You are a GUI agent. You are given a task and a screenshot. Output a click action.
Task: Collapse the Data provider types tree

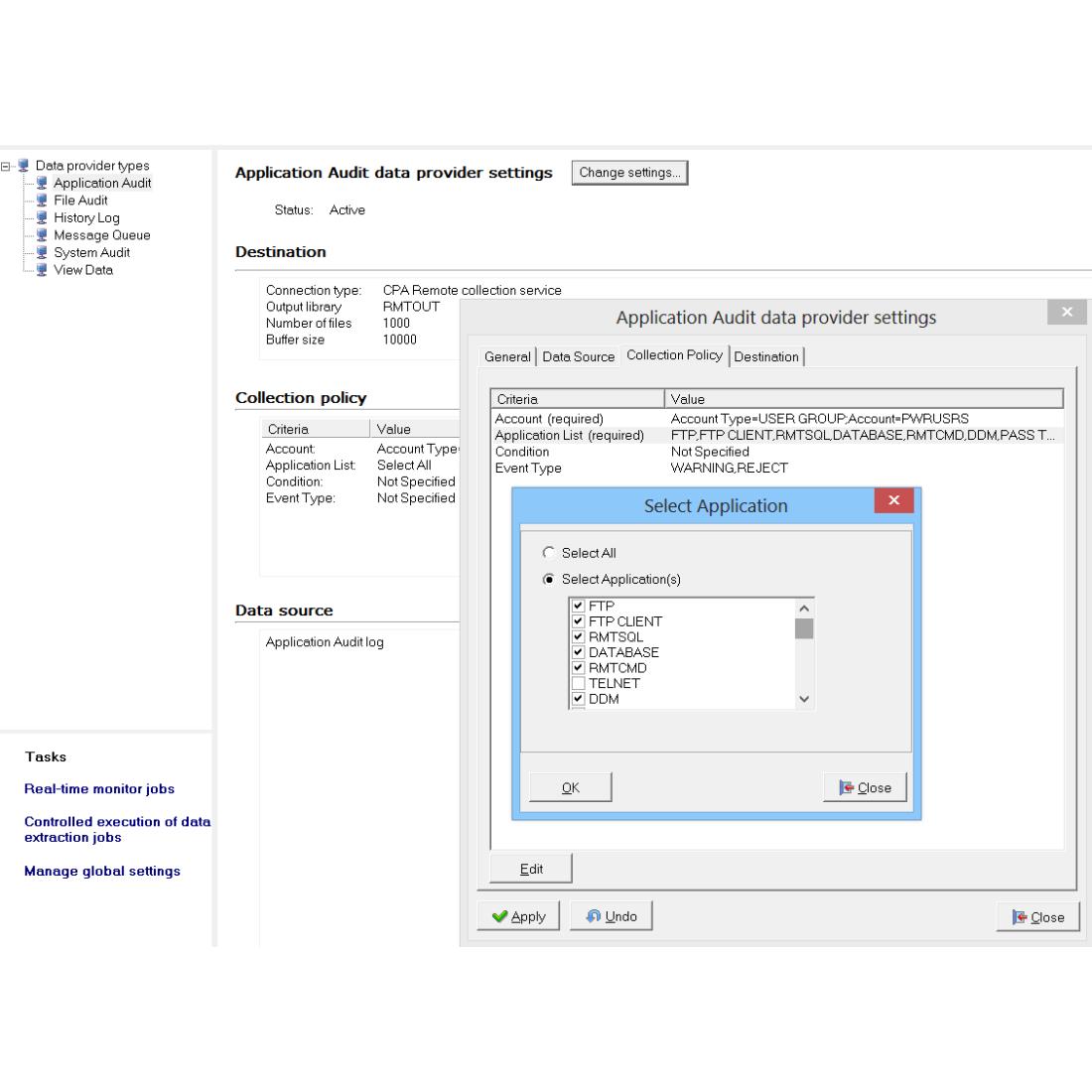click(x=6, y=166)
